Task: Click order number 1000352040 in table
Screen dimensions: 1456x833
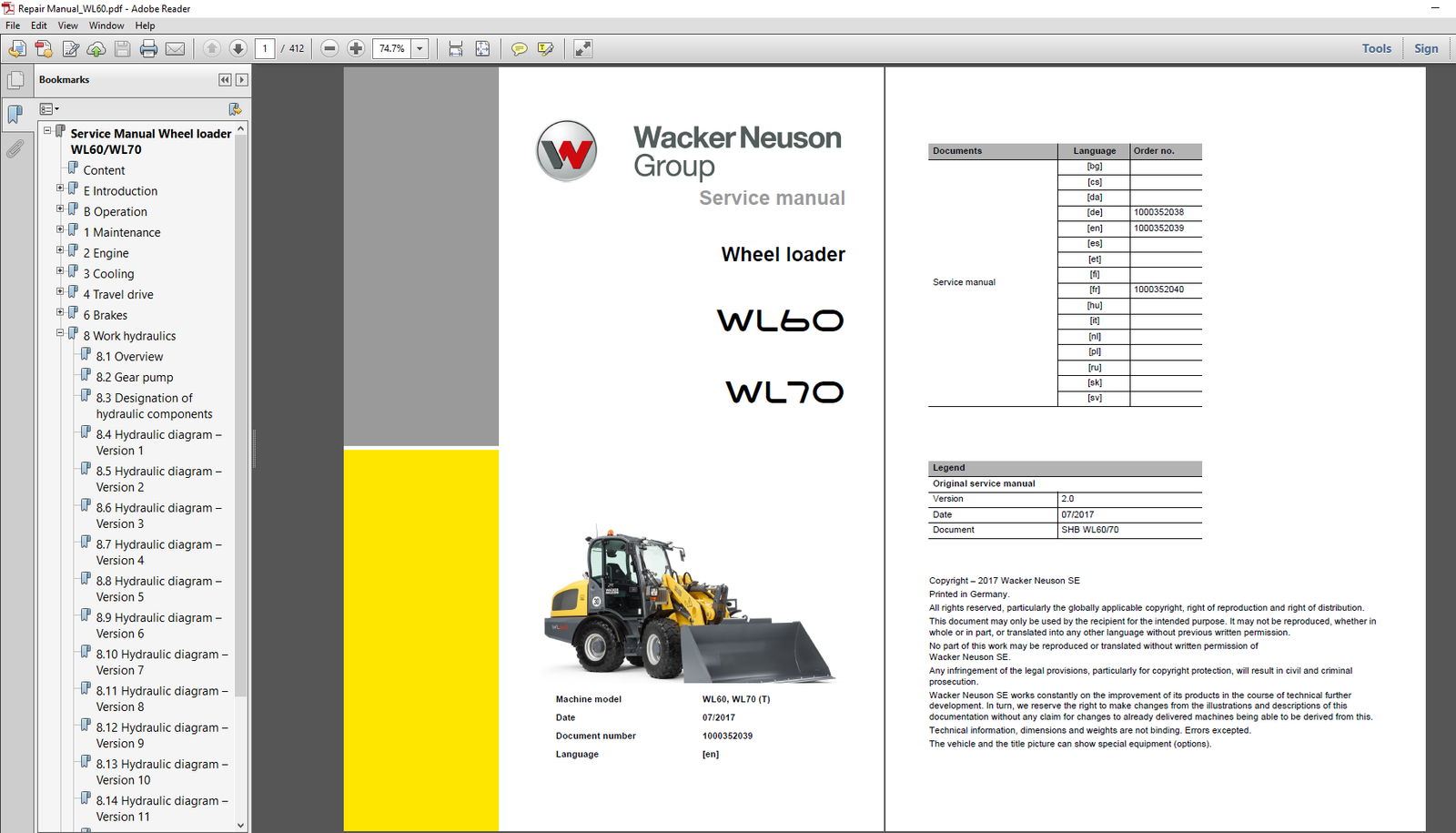Action: tap(1158, 290)
